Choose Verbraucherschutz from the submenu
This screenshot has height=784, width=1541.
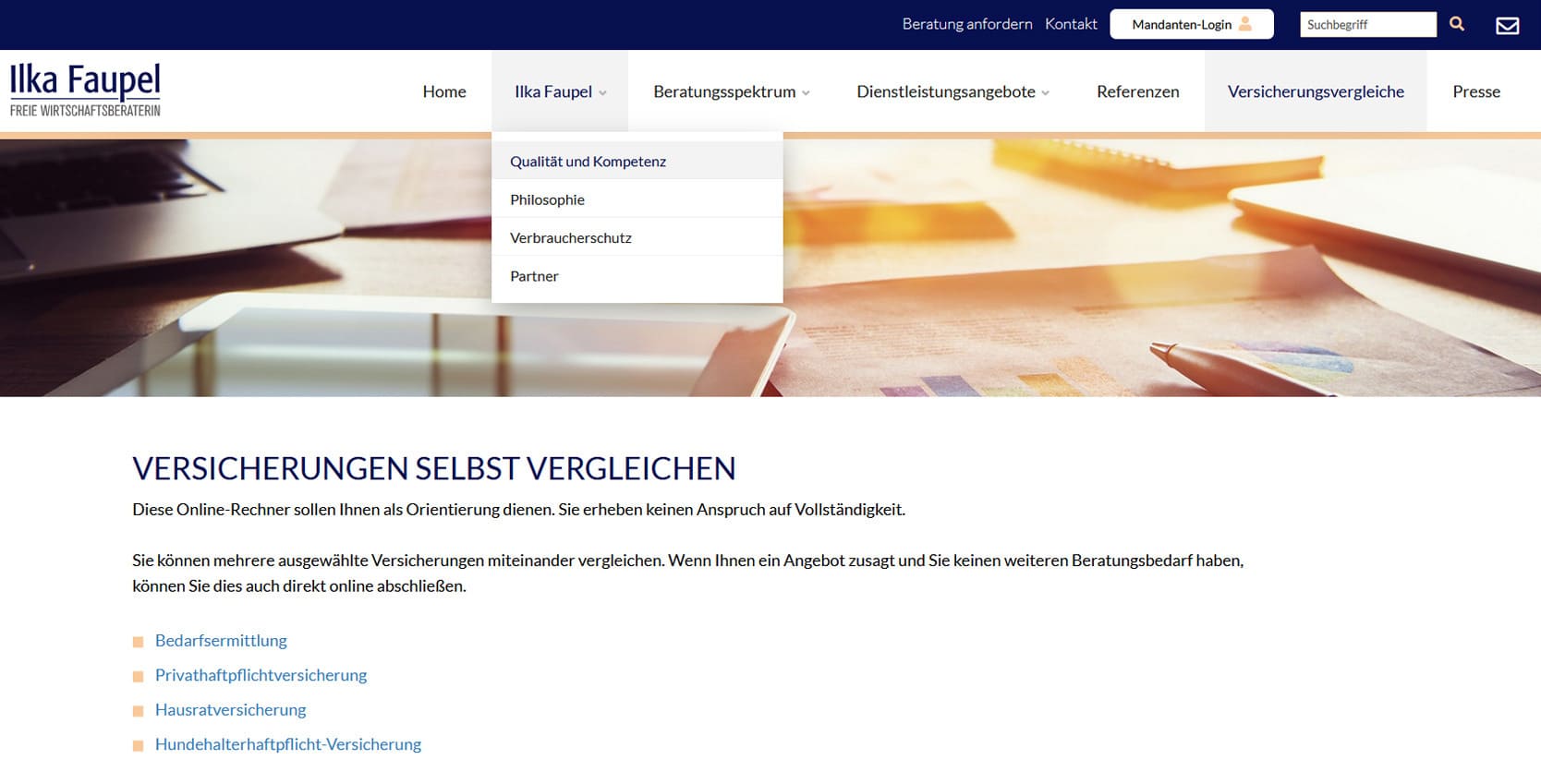tap(570, 238)
